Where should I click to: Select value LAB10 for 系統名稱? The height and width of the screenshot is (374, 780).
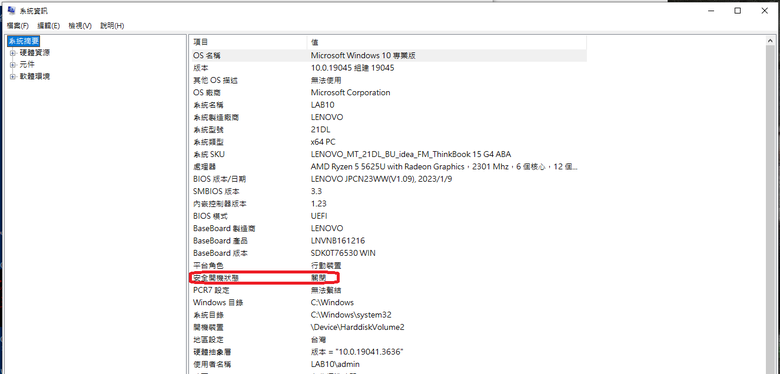323,105
